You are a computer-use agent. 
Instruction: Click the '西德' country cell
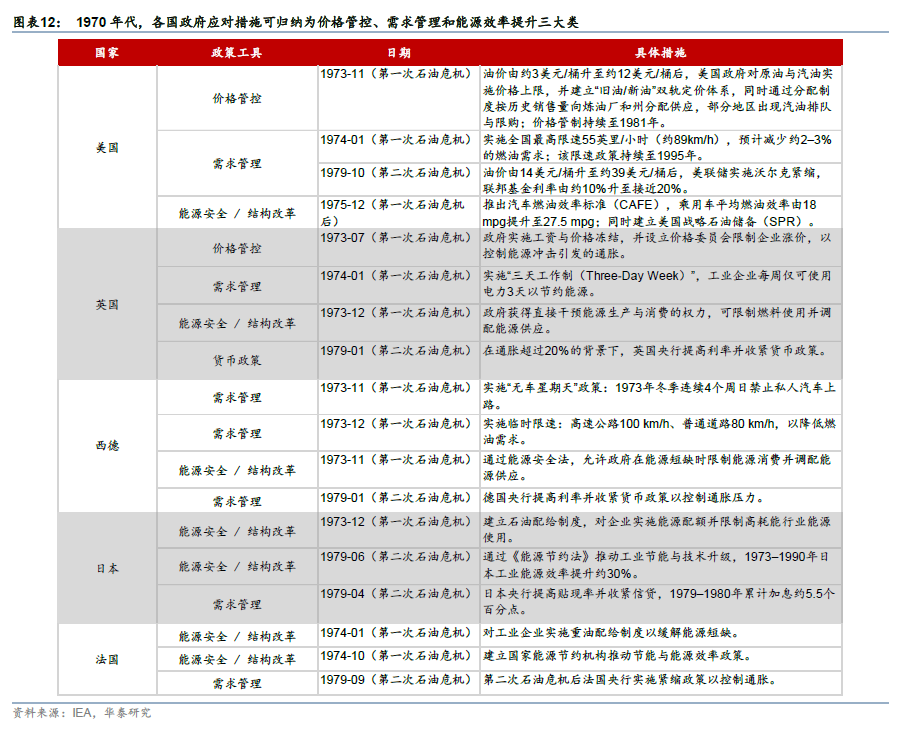tap(107, 444)
